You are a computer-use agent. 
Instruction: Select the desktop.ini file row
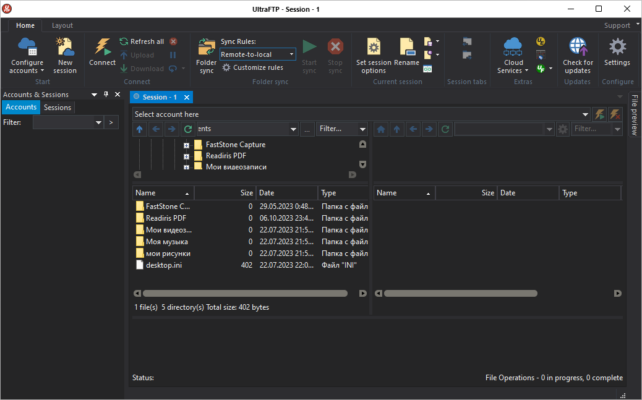tap(250, 265)
